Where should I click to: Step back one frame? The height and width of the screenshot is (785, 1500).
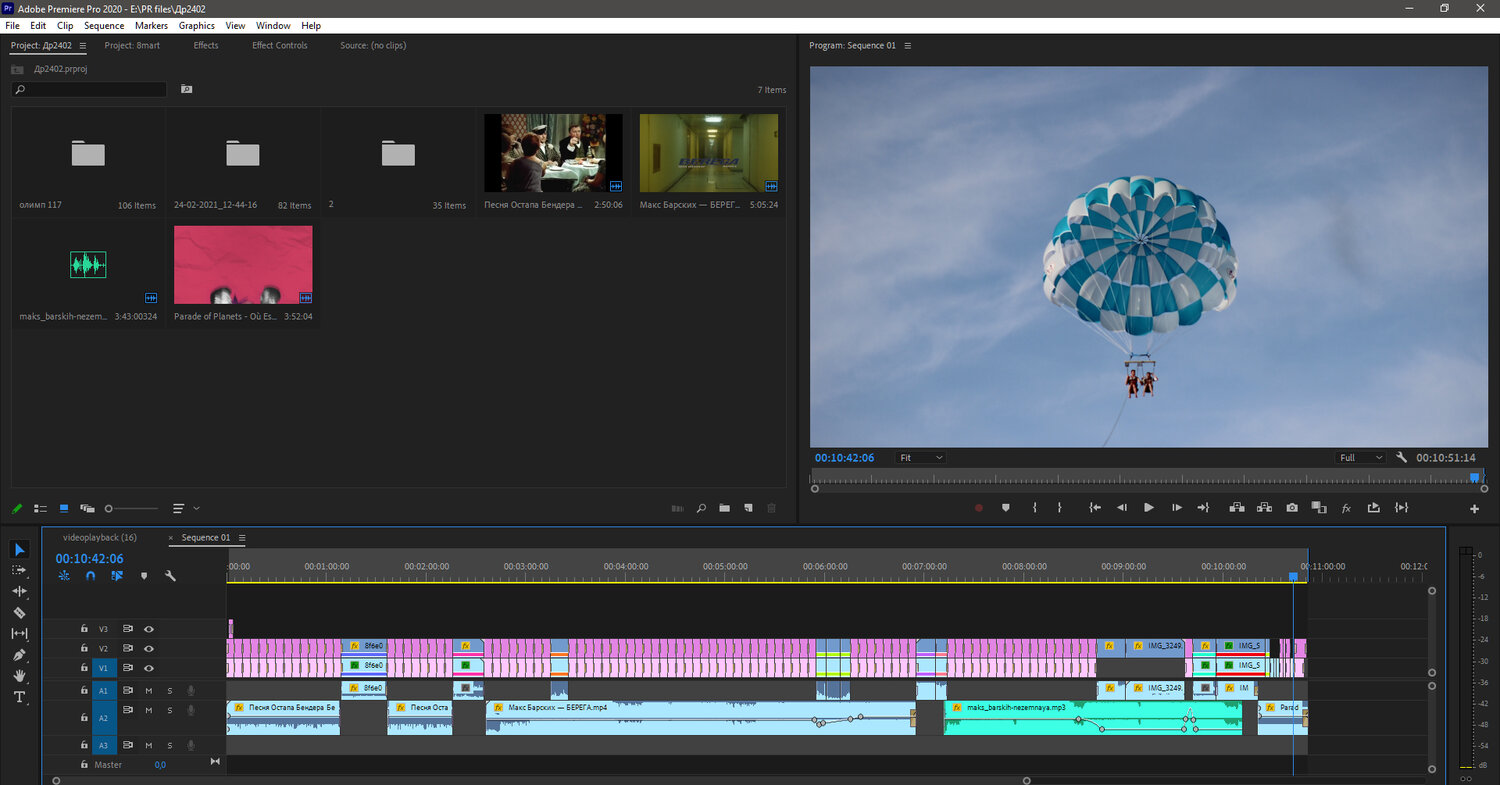pyautogui.click(x=1122, y=508)
